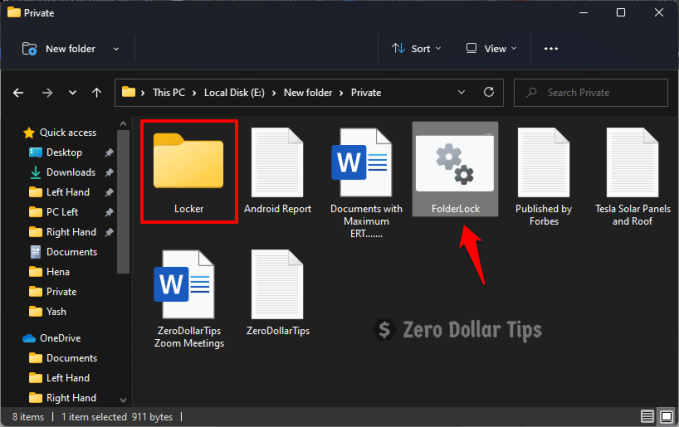Screen dimensions: 679x427
Task: Select the Published by Forbes file
Action: pos(543,165)
